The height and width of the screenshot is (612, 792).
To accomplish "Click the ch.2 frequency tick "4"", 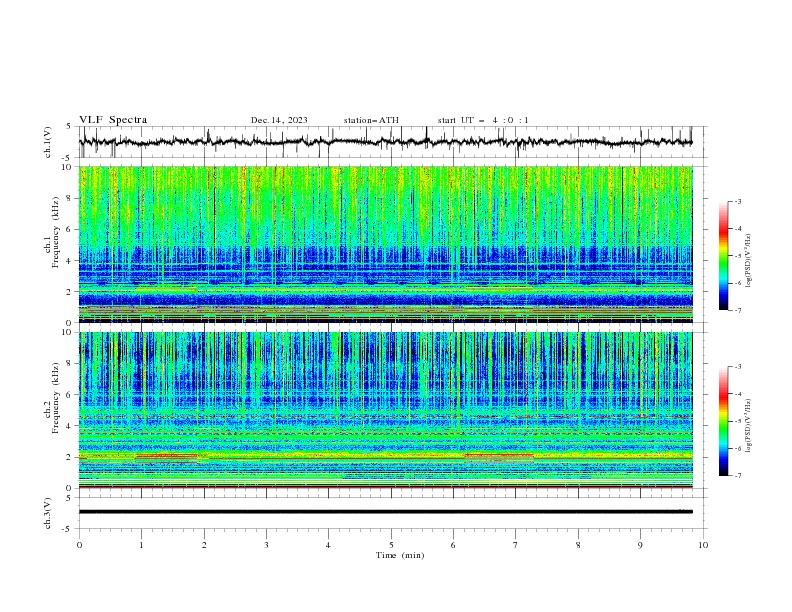I will tap(71, 426).
